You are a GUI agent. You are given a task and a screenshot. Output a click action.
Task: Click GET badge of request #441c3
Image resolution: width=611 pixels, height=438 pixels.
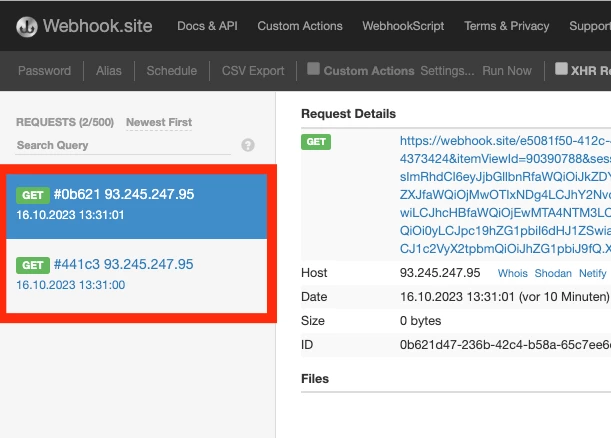pos(33,265)
